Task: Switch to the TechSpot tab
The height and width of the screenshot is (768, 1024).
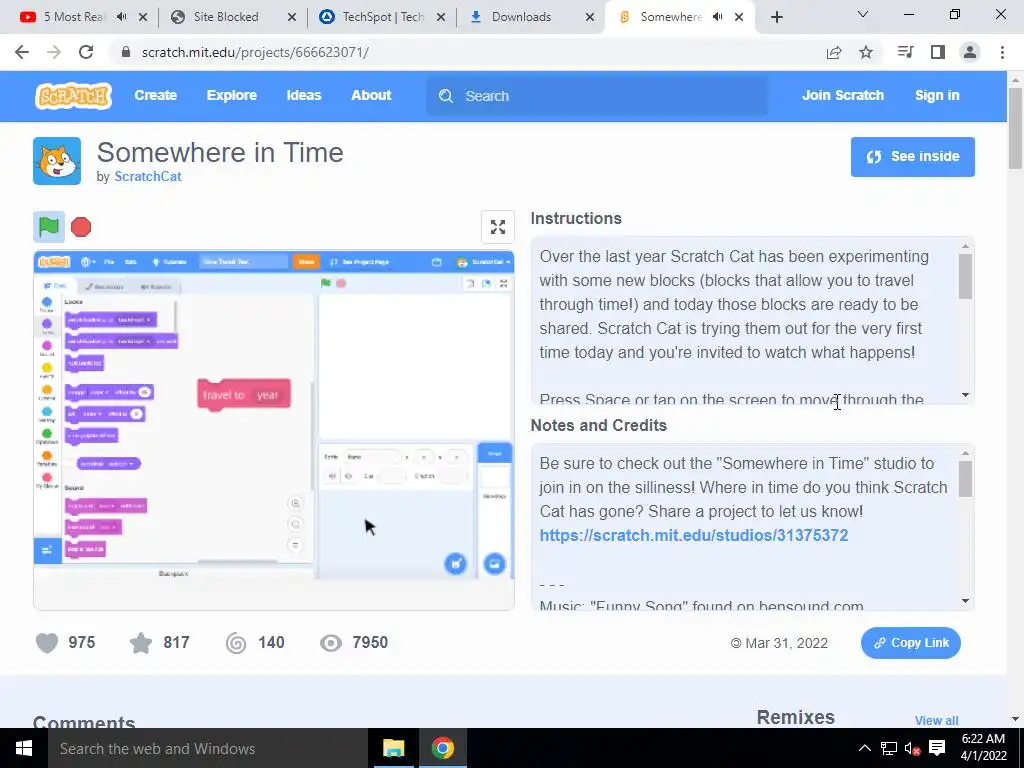Action: 383,17
